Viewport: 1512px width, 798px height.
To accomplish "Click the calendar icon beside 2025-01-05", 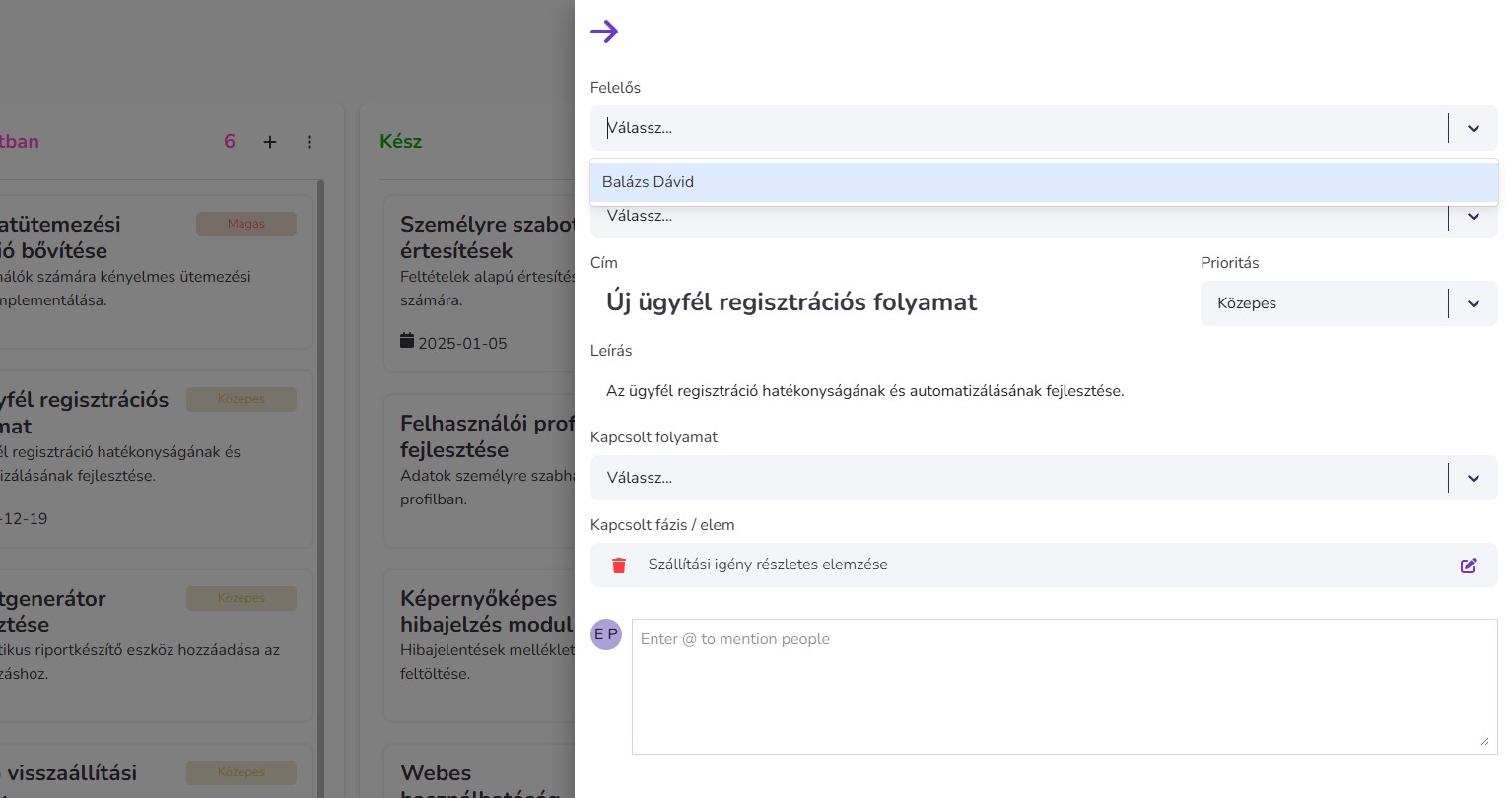I will [407, 341].
